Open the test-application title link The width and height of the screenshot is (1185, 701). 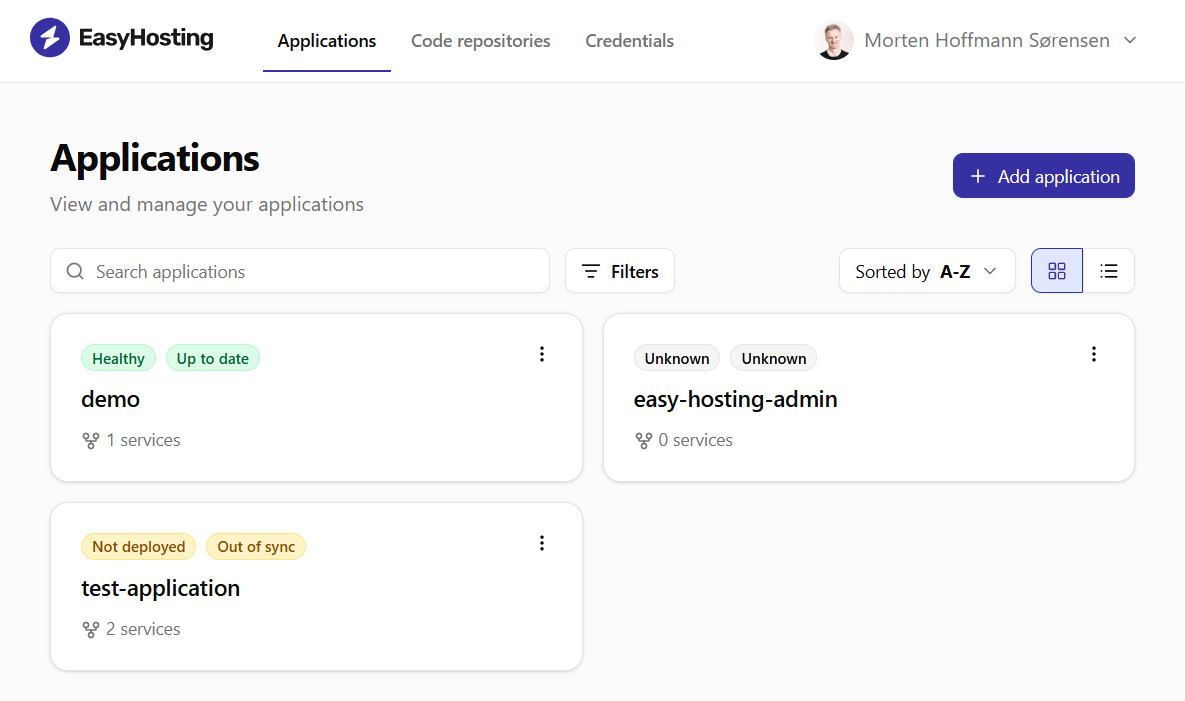click(161, 588)
